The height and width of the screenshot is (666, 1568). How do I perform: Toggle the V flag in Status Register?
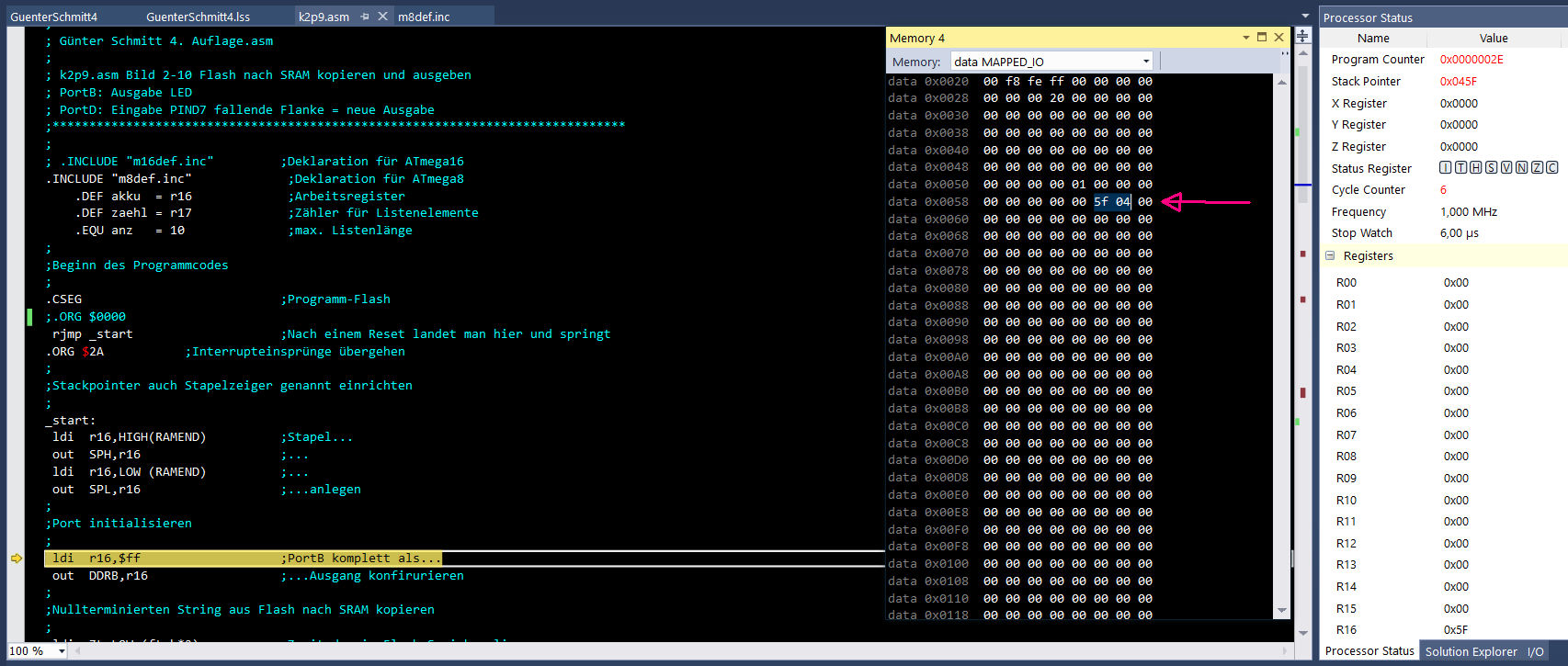coord(1506,167)
